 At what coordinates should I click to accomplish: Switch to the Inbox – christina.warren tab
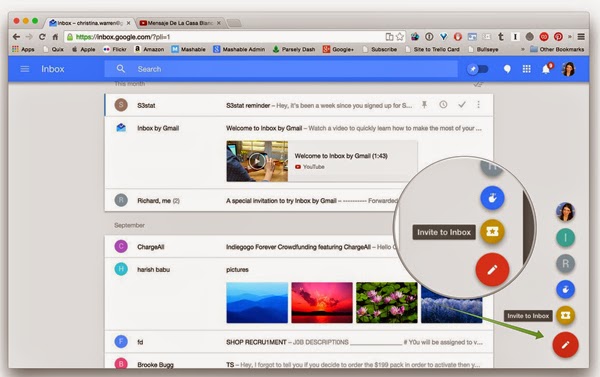[x=90, y=23]
